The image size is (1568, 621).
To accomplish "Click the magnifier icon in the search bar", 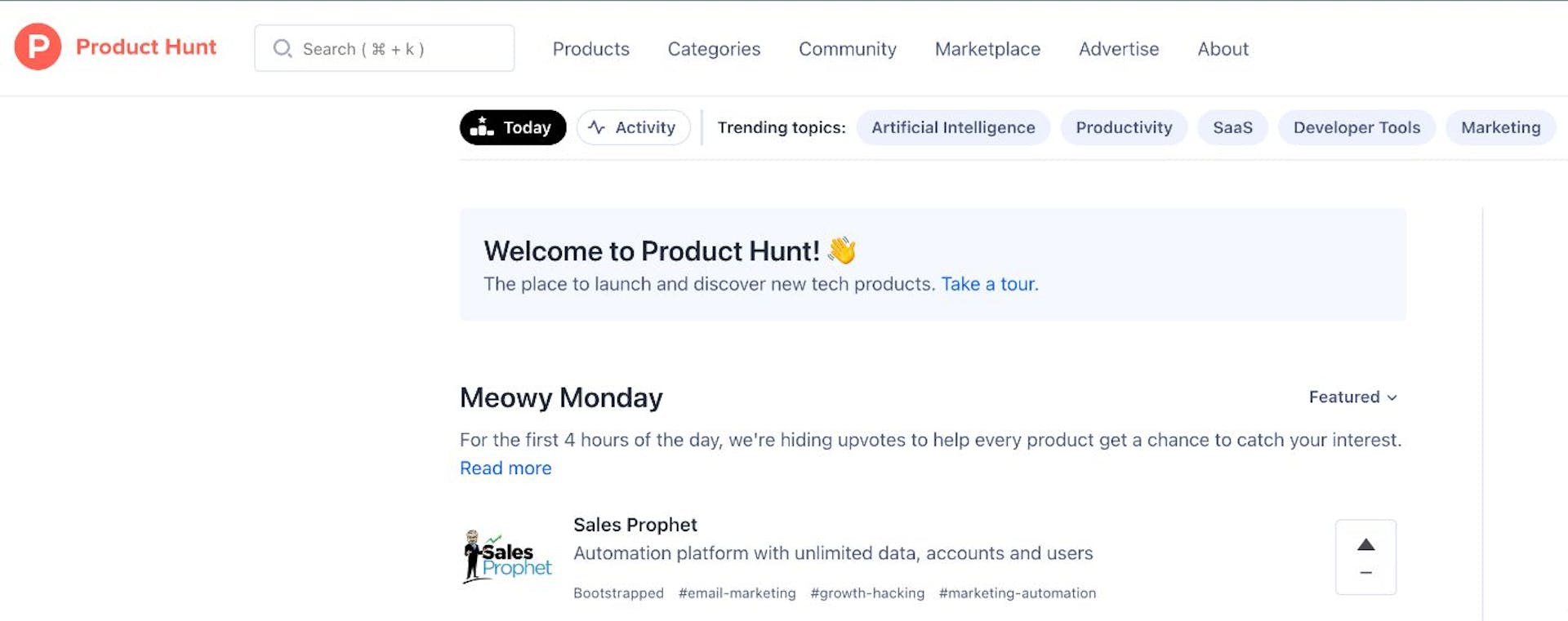I will 282,48.
